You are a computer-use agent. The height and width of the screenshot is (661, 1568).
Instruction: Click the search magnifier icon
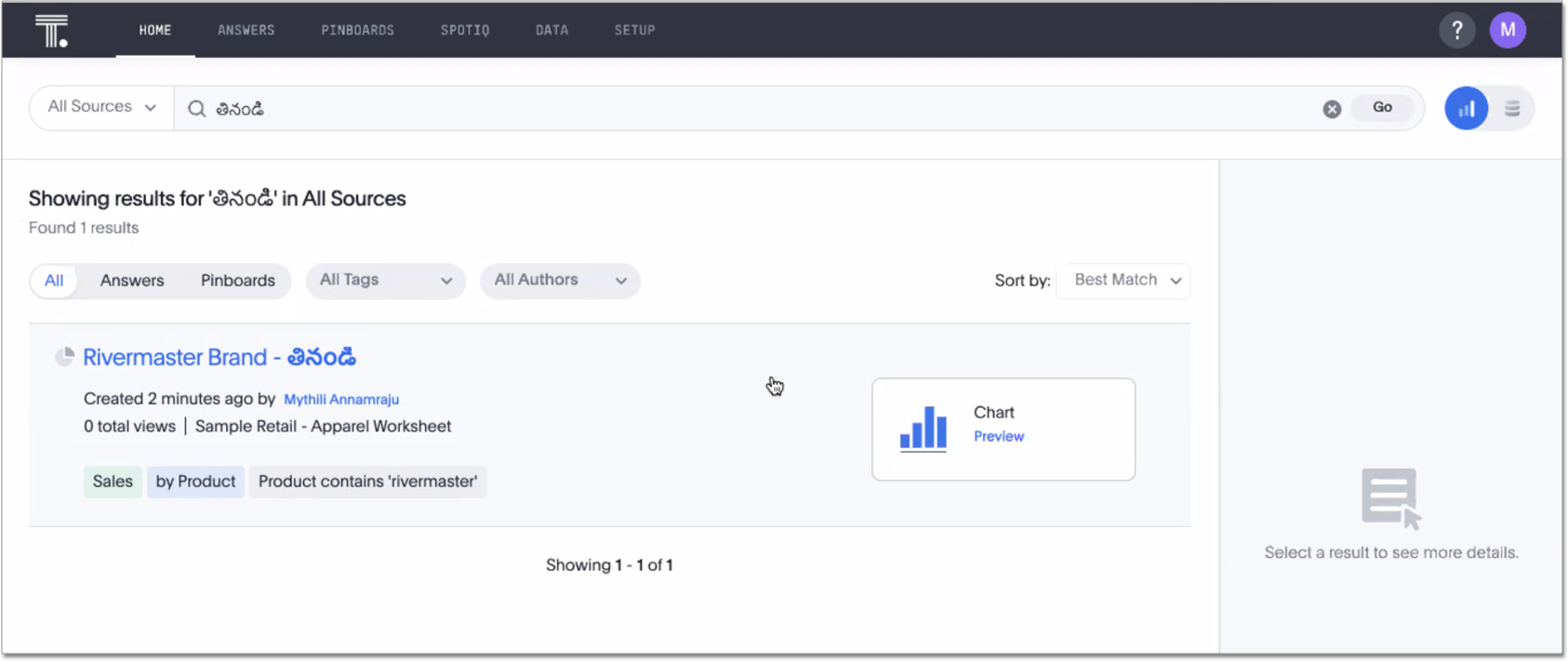click(196, 109)
